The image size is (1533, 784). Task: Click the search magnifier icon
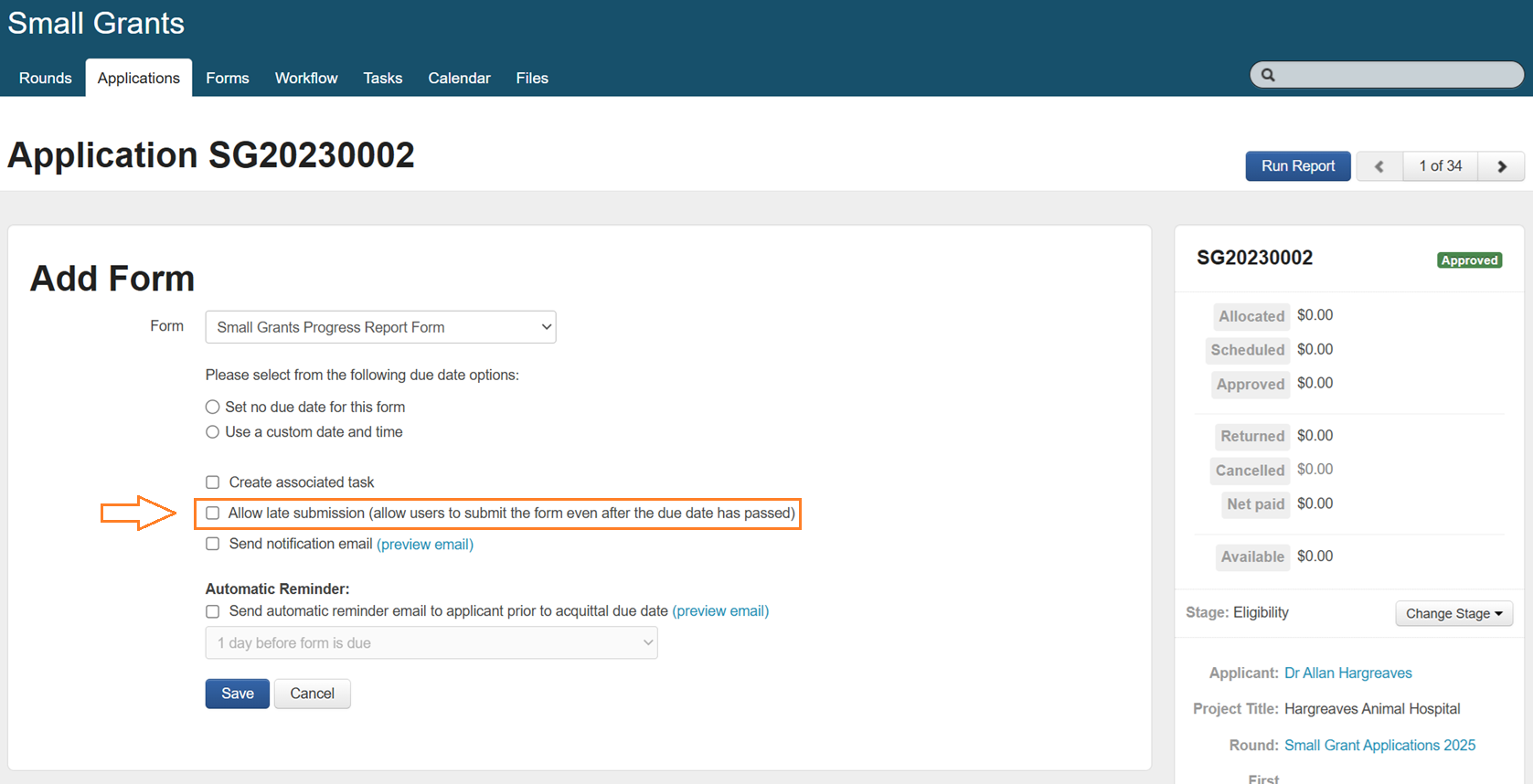[1268, 75]
